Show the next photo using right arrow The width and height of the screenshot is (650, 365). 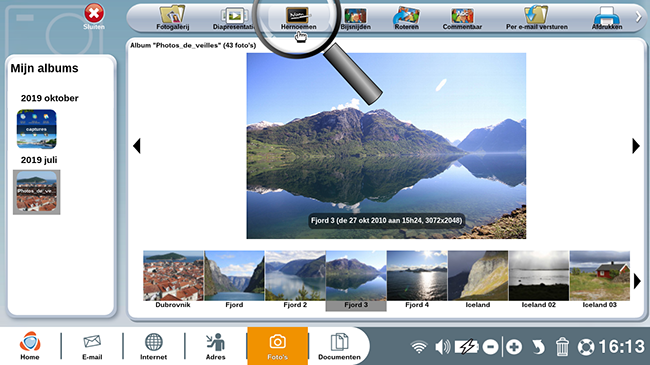(636, 146)
